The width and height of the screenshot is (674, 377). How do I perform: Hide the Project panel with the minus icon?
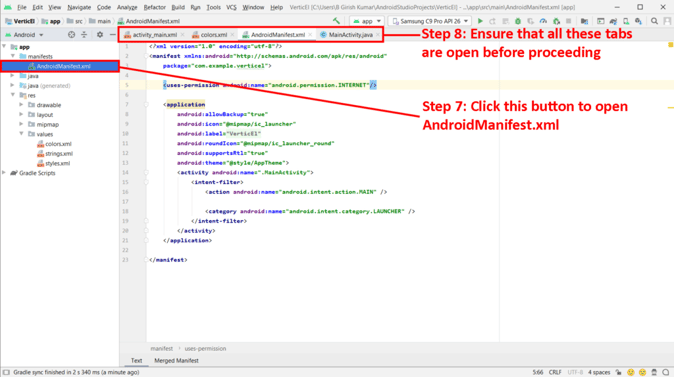[x=112, y=34]
